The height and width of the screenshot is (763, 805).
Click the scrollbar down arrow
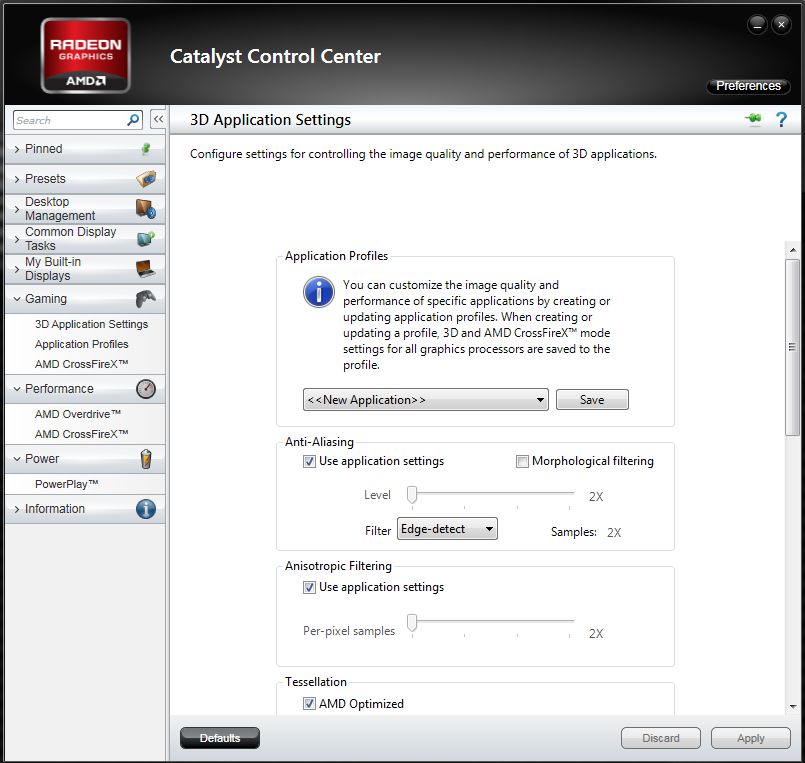pos(793,707)
